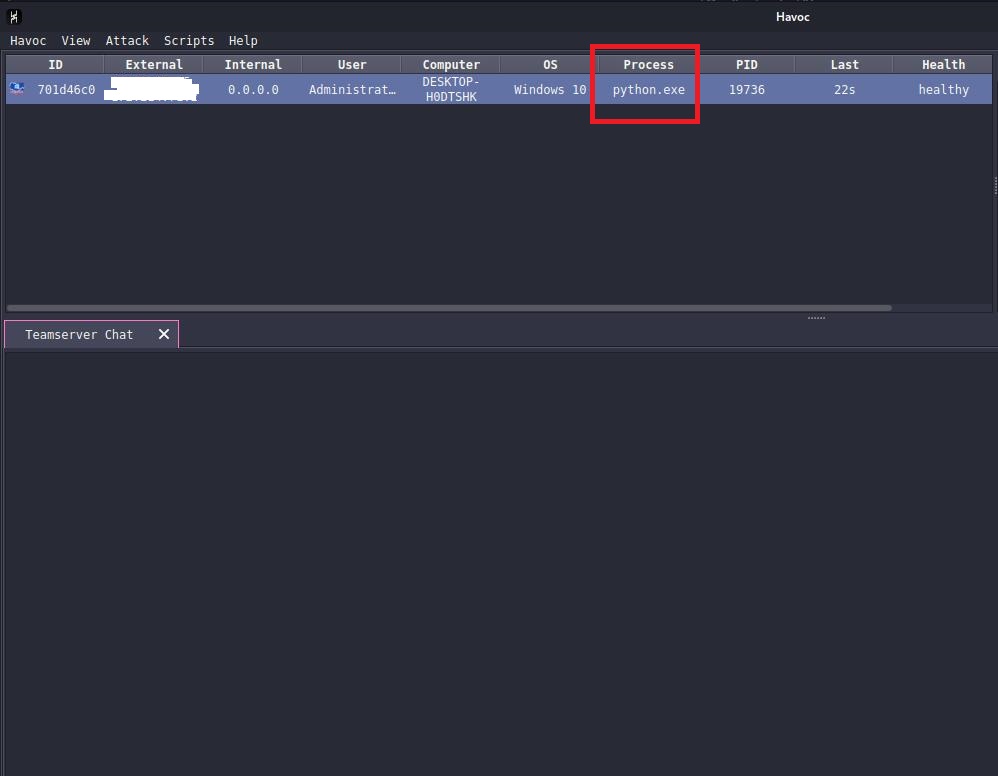Image resolution: width=998 pixels, height=776 pixels.
Task: Open the Scripts menu
Action: pyautogui.click(x=189, y=41)
